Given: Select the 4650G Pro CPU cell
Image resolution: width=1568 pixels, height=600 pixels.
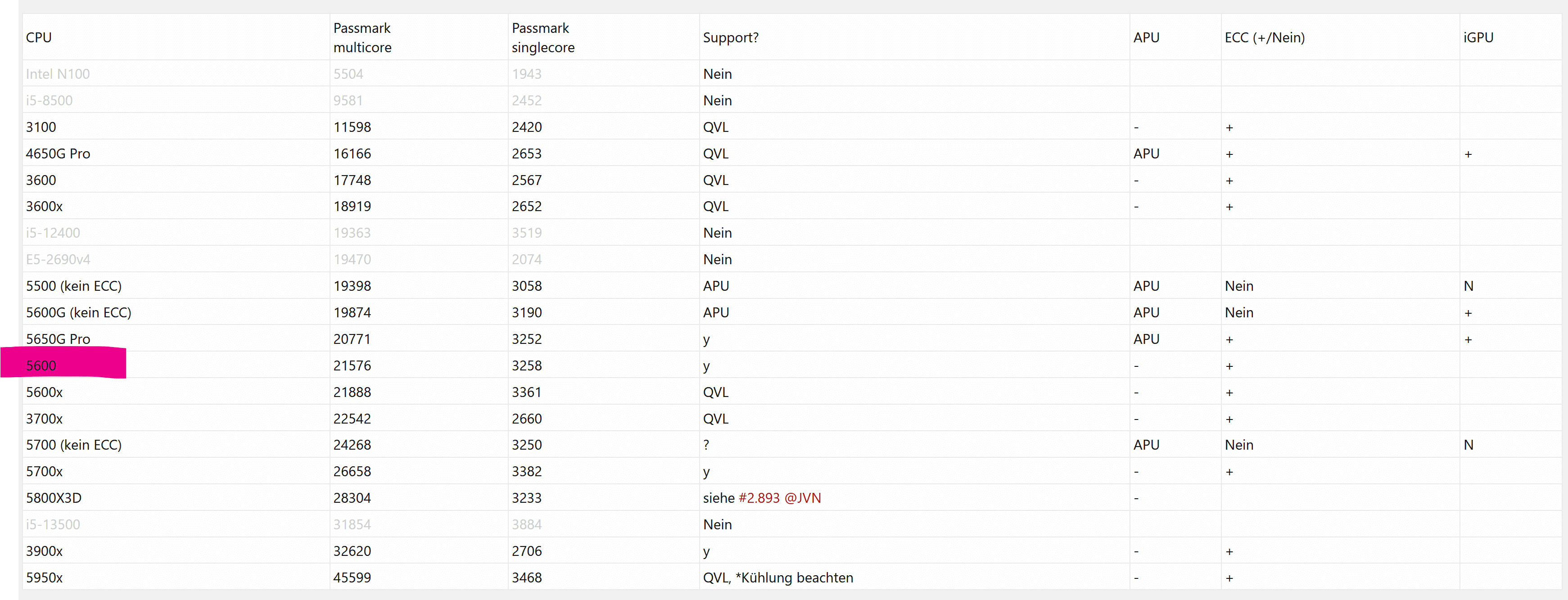Looking at the screenshot, I should point(58,154).
